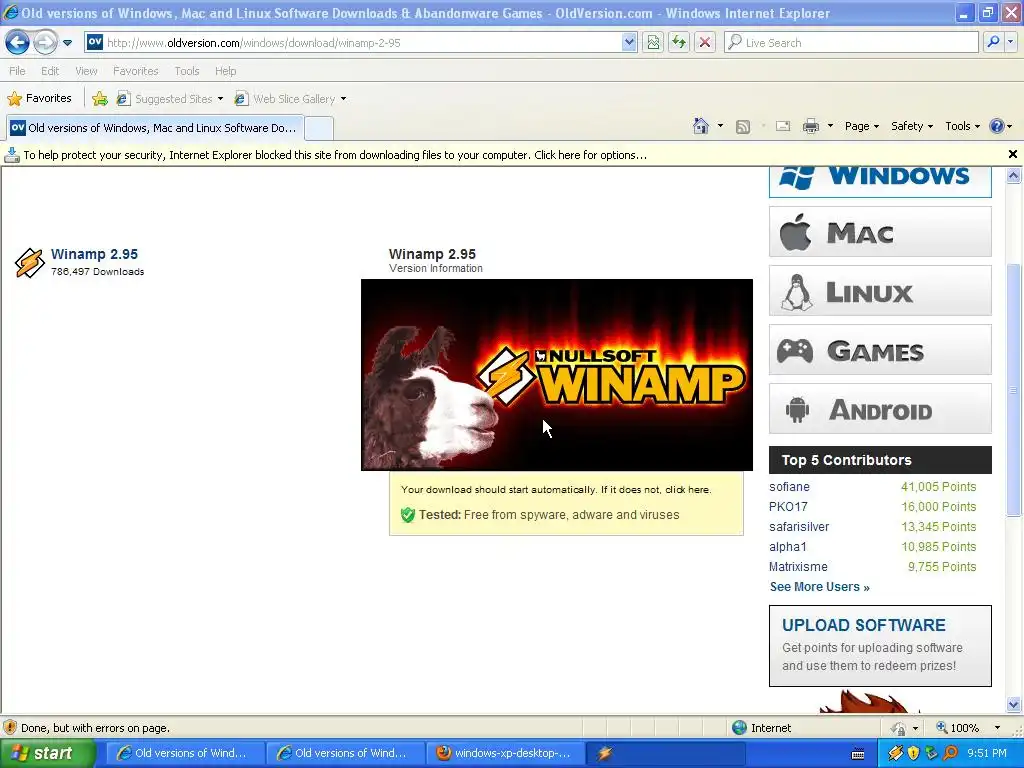Switch to the windows-xp-desktop Firefox taskbar item
Screen dimensions: 1024x768
tap(504, 753)
